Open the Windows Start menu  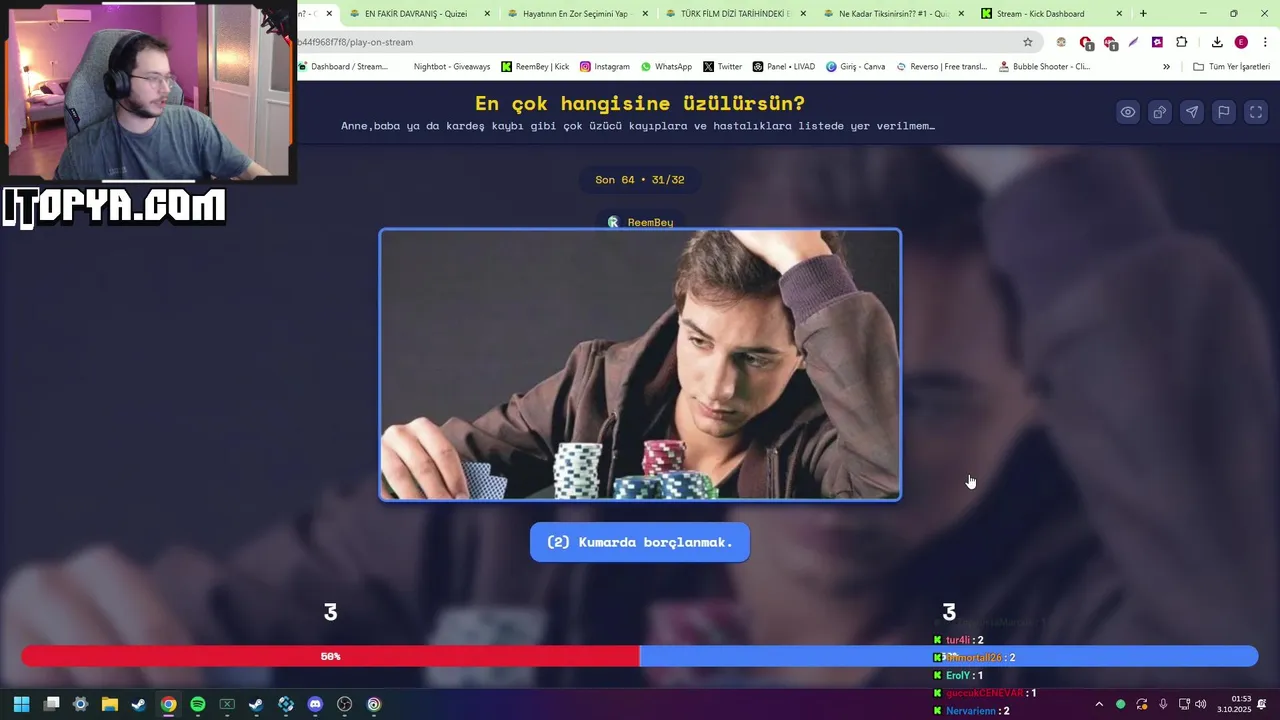(x=21, y=704)
